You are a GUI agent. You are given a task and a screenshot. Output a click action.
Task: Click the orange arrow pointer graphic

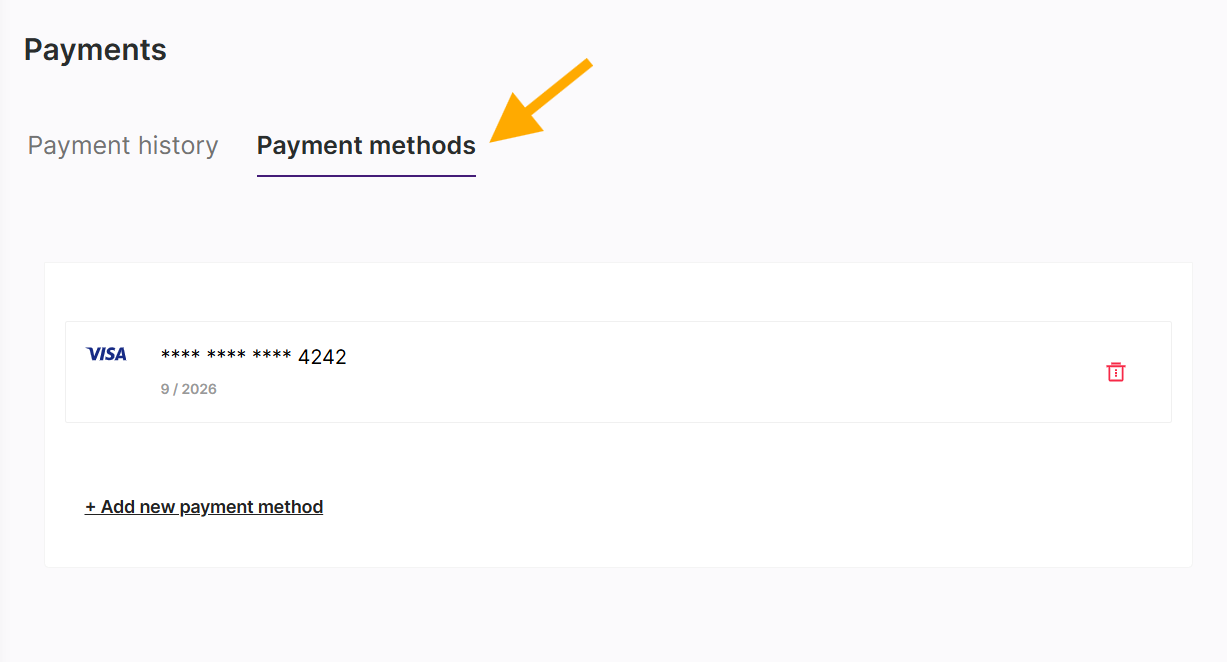(540, 102)
